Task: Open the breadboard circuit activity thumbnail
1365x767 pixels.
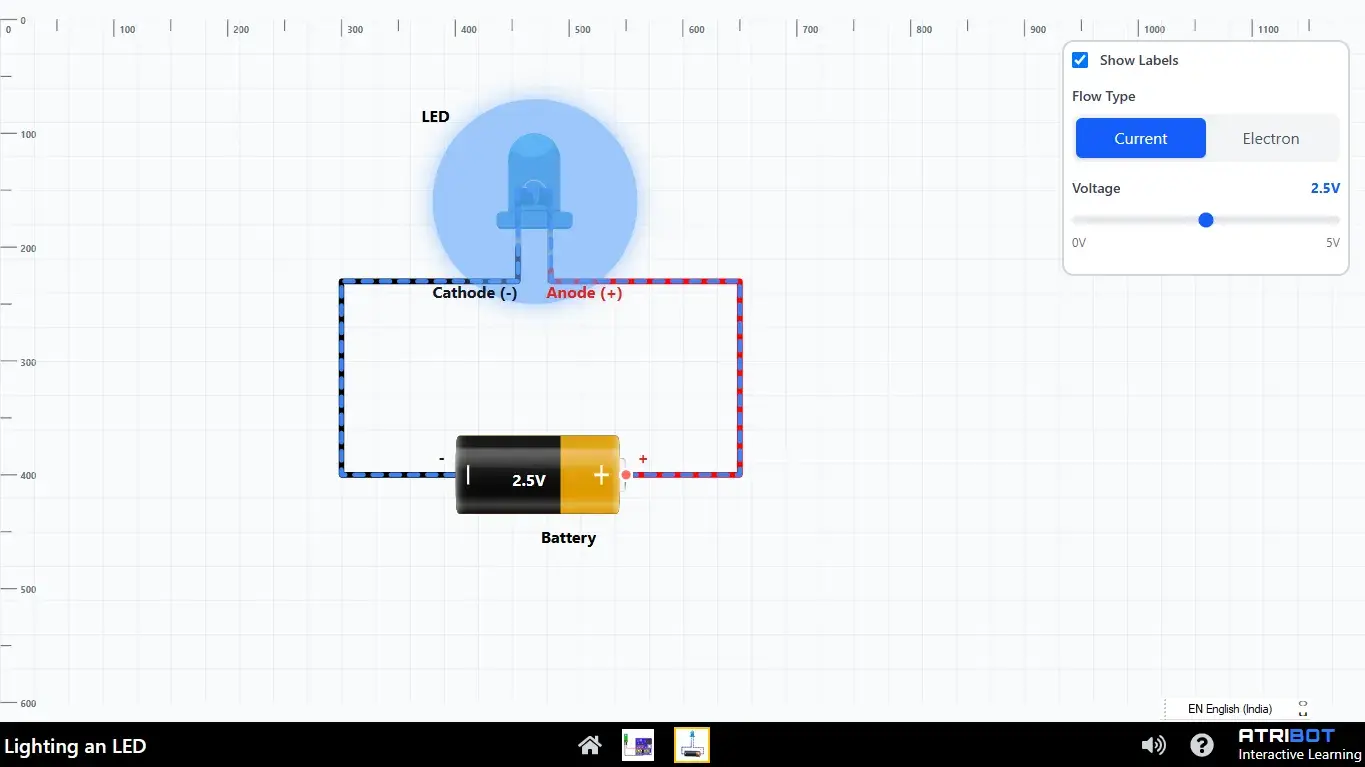Action: tap(638, 745)
